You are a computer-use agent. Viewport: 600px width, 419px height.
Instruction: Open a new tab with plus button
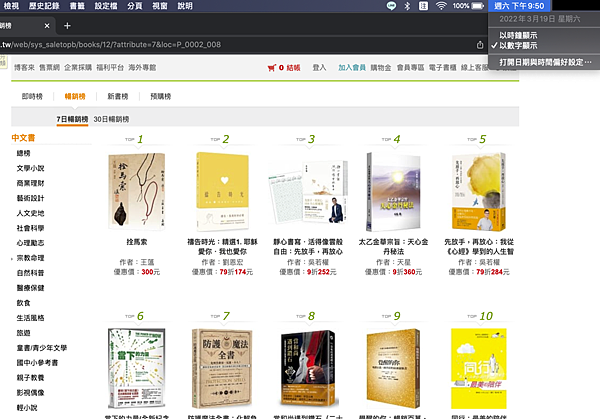[67, 26]
